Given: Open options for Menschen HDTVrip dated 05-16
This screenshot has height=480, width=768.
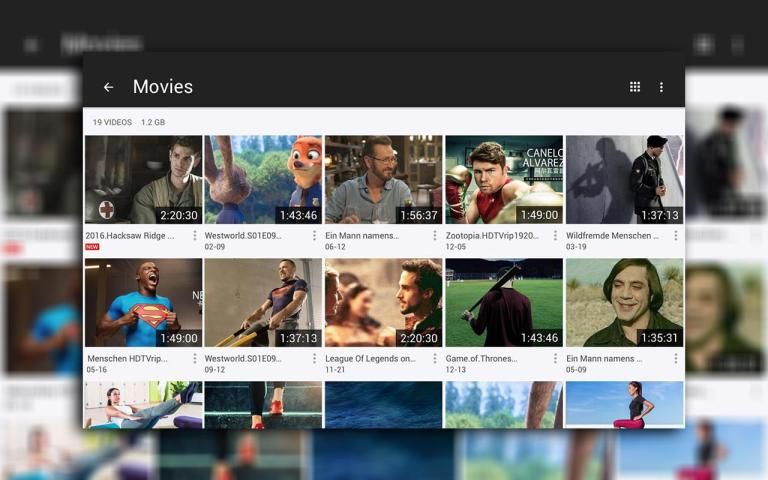Looking at the screenshot, I should click(x=194, y=359).
